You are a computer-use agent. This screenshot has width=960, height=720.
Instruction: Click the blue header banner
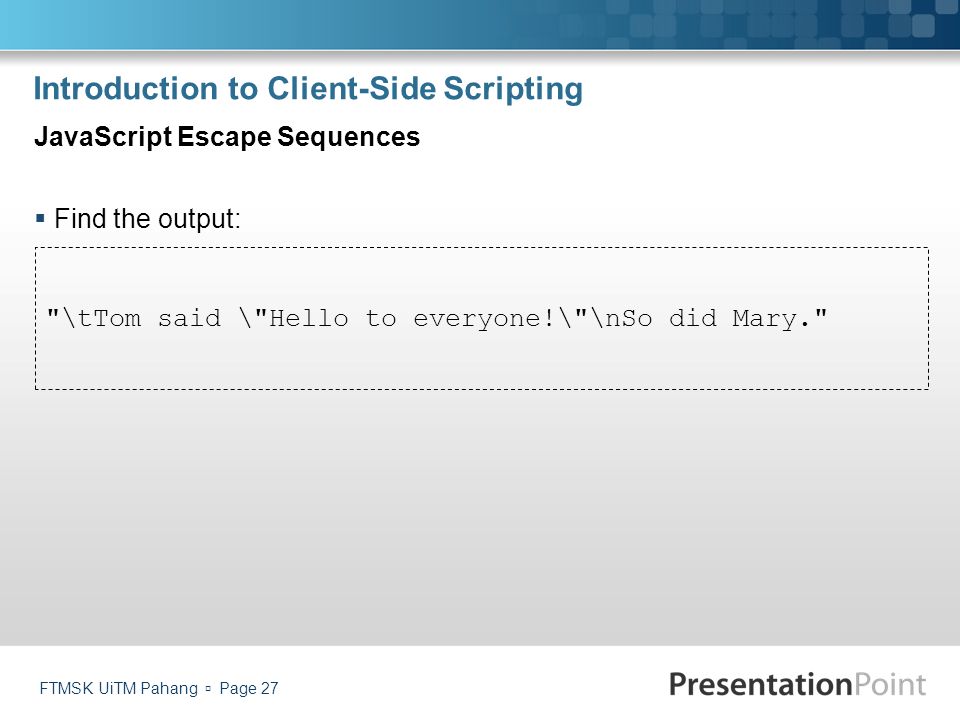pos(480,24)
